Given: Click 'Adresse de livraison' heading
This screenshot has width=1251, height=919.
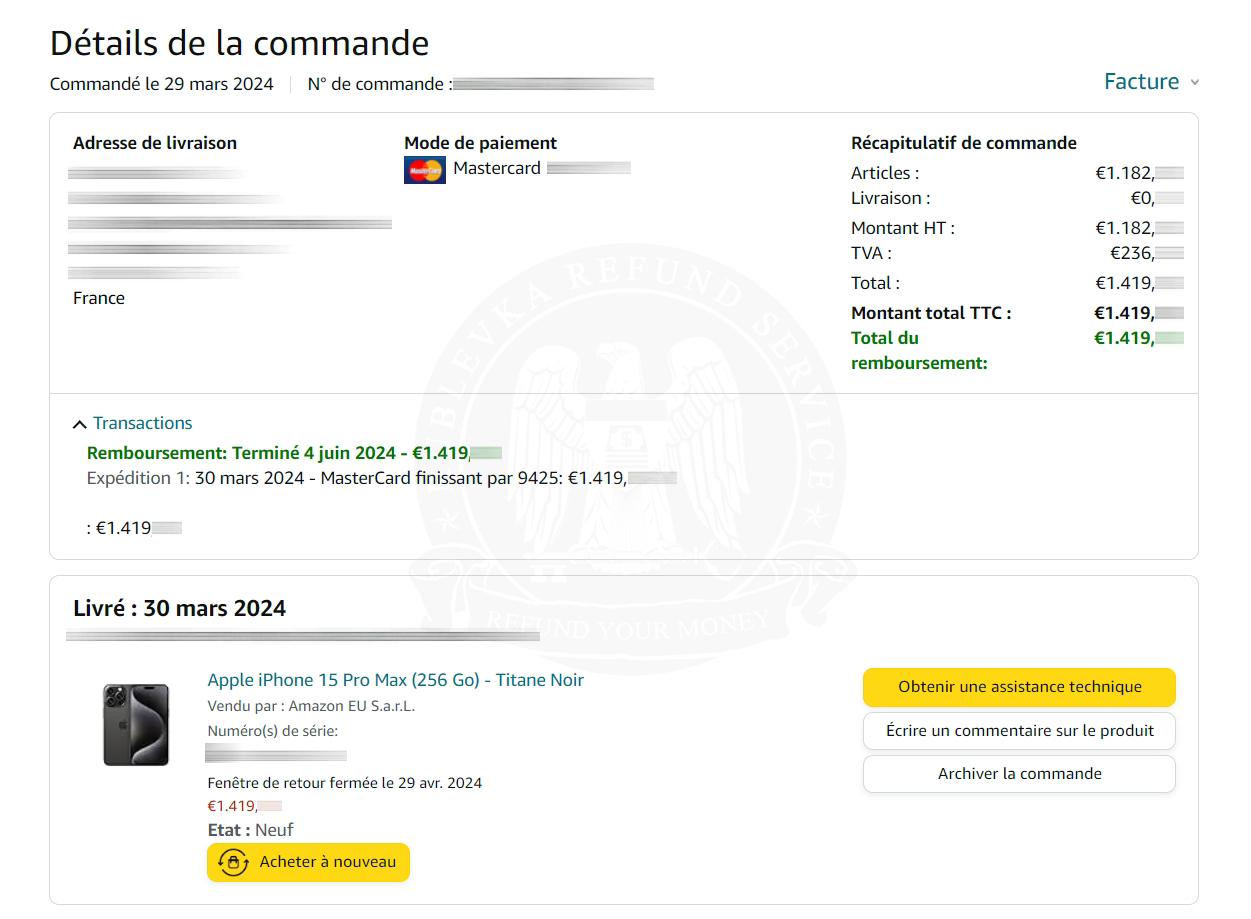Looking at the screenshot, I should [x=155, y=143].
